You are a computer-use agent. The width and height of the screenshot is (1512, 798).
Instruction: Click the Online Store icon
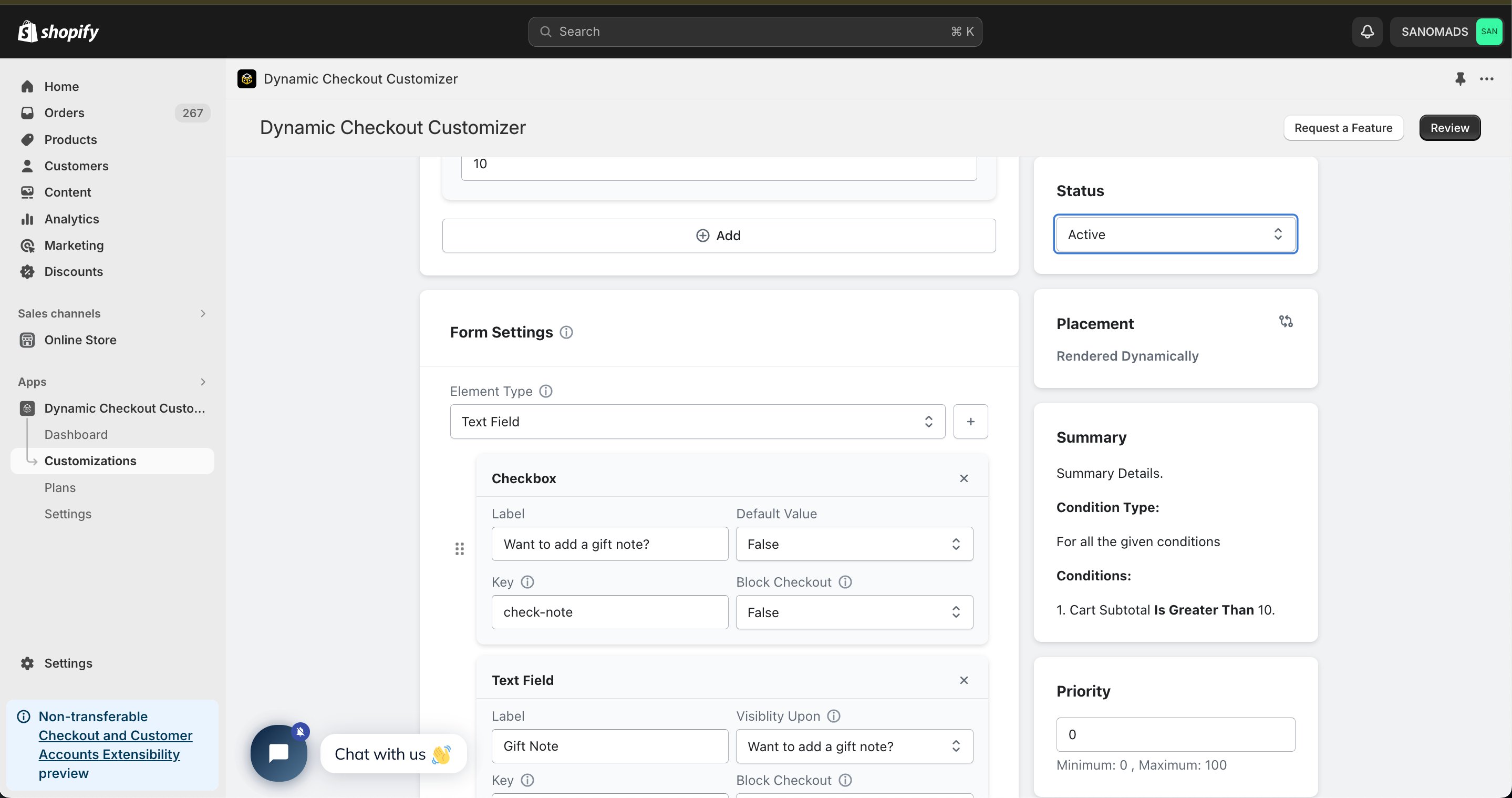tap(27, 340)
